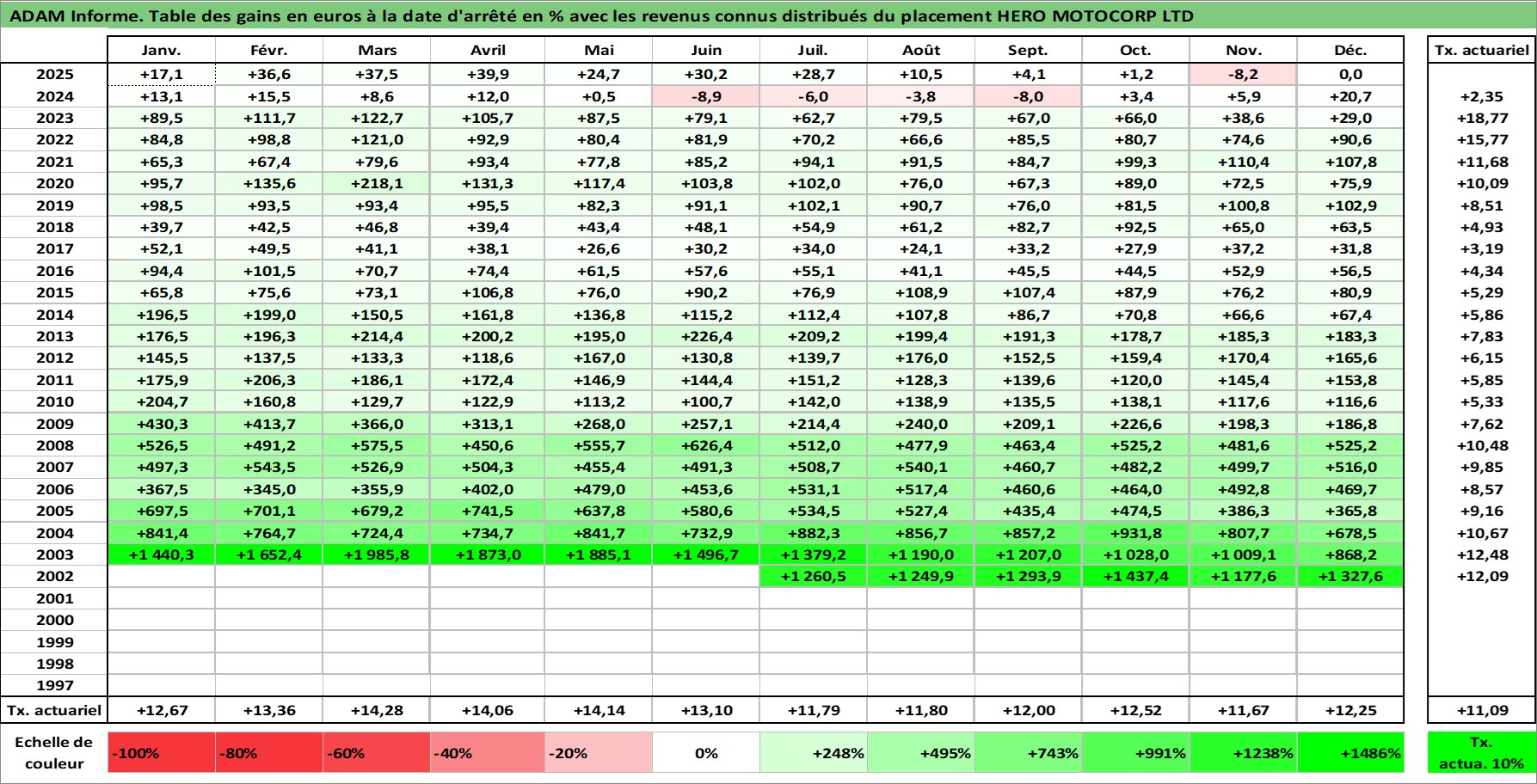Click the -100% red color scale swatch
This screenshot has height=784, width=1537.
coord(162,753)
